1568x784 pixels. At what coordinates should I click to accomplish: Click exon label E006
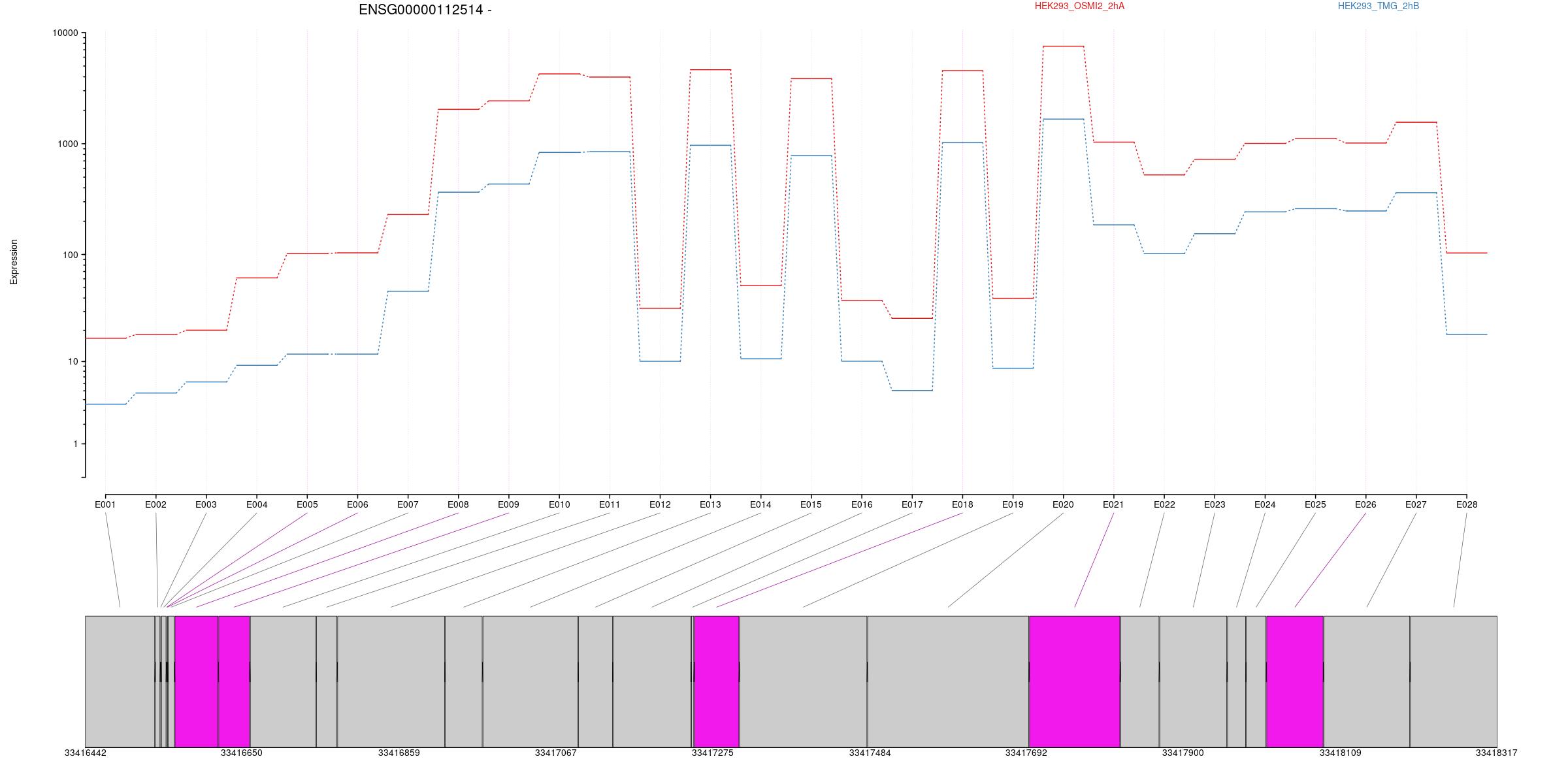click(x=357, y=504)
